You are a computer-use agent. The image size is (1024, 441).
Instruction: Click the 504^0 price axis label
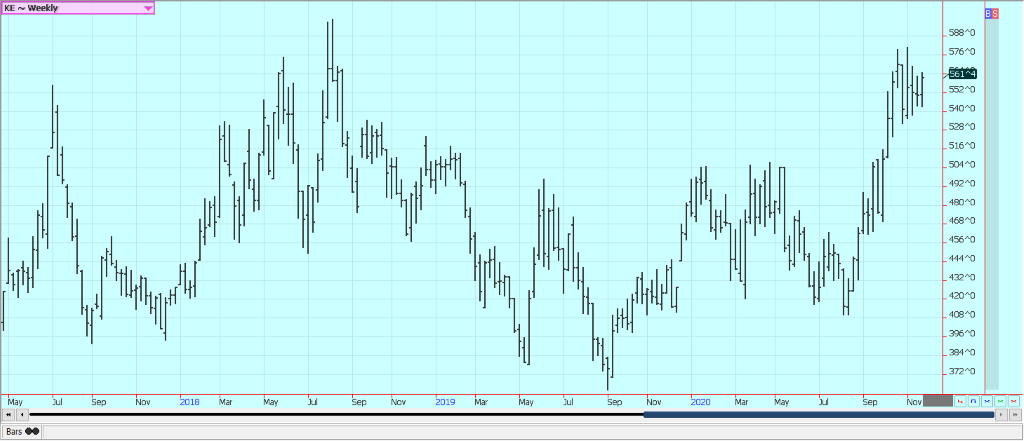coord(962,165)
